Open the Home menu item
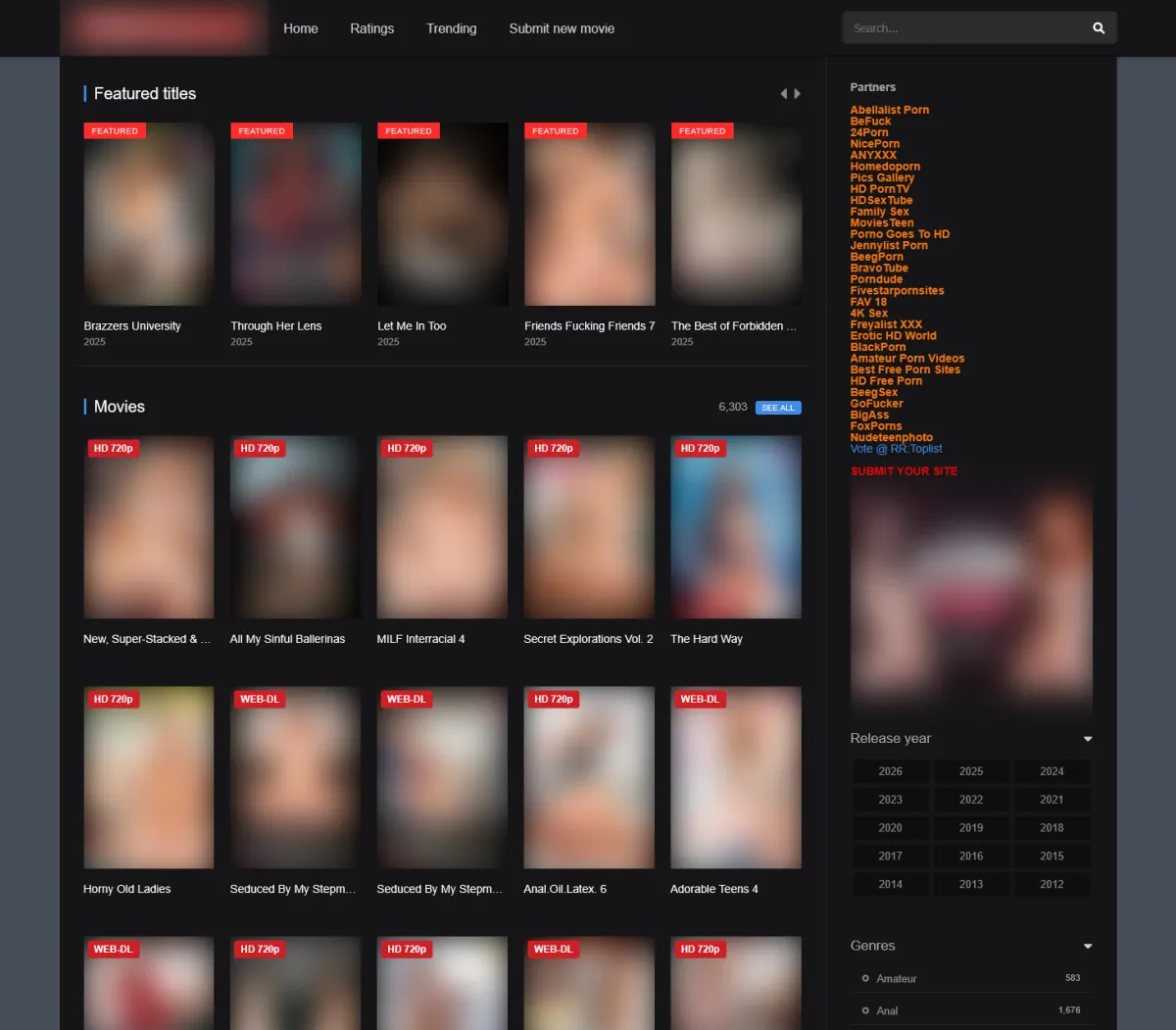This screenshot has height=1030, width=1176. (x=301, y=28)
